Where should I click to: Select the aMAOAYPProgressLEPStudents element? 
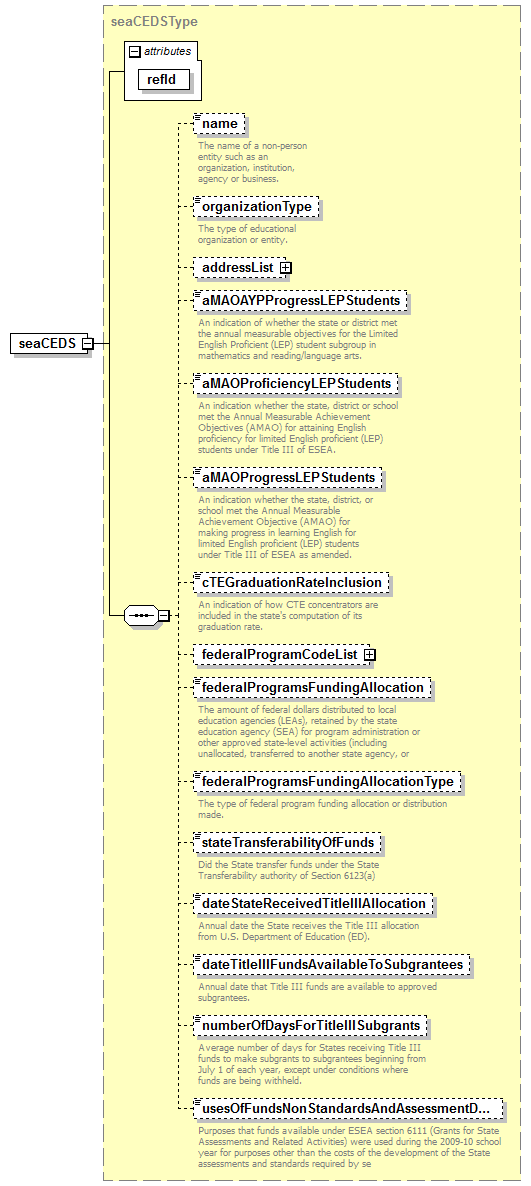(x=300, y=301)
